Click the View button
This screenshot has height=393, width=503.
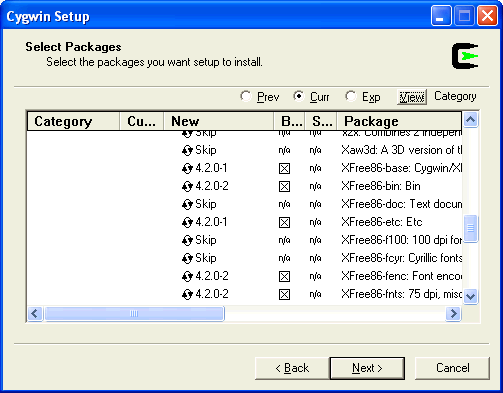coord(412,97)
